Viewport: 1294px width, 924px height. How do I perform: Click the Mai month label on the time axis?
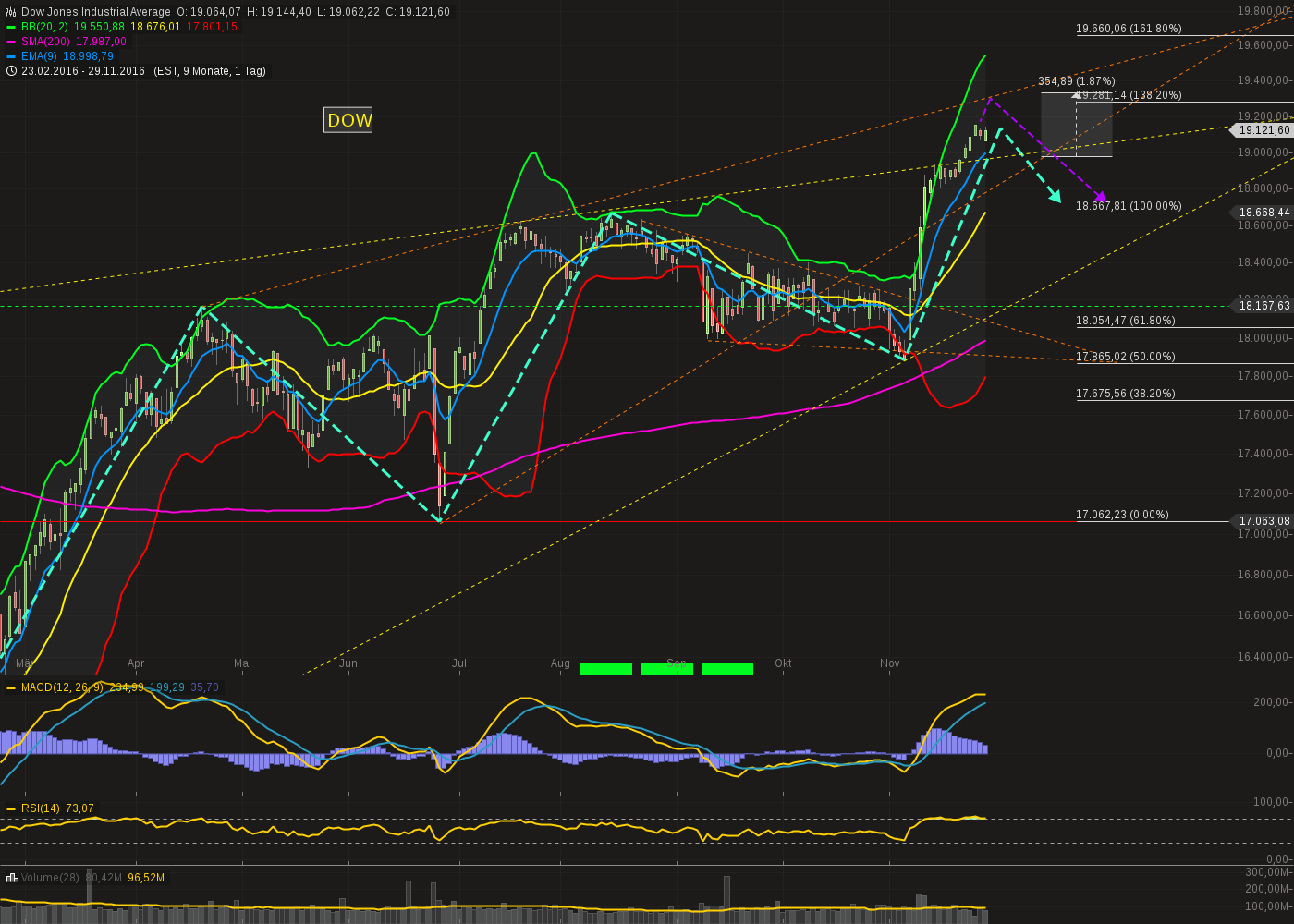[243, 663]
